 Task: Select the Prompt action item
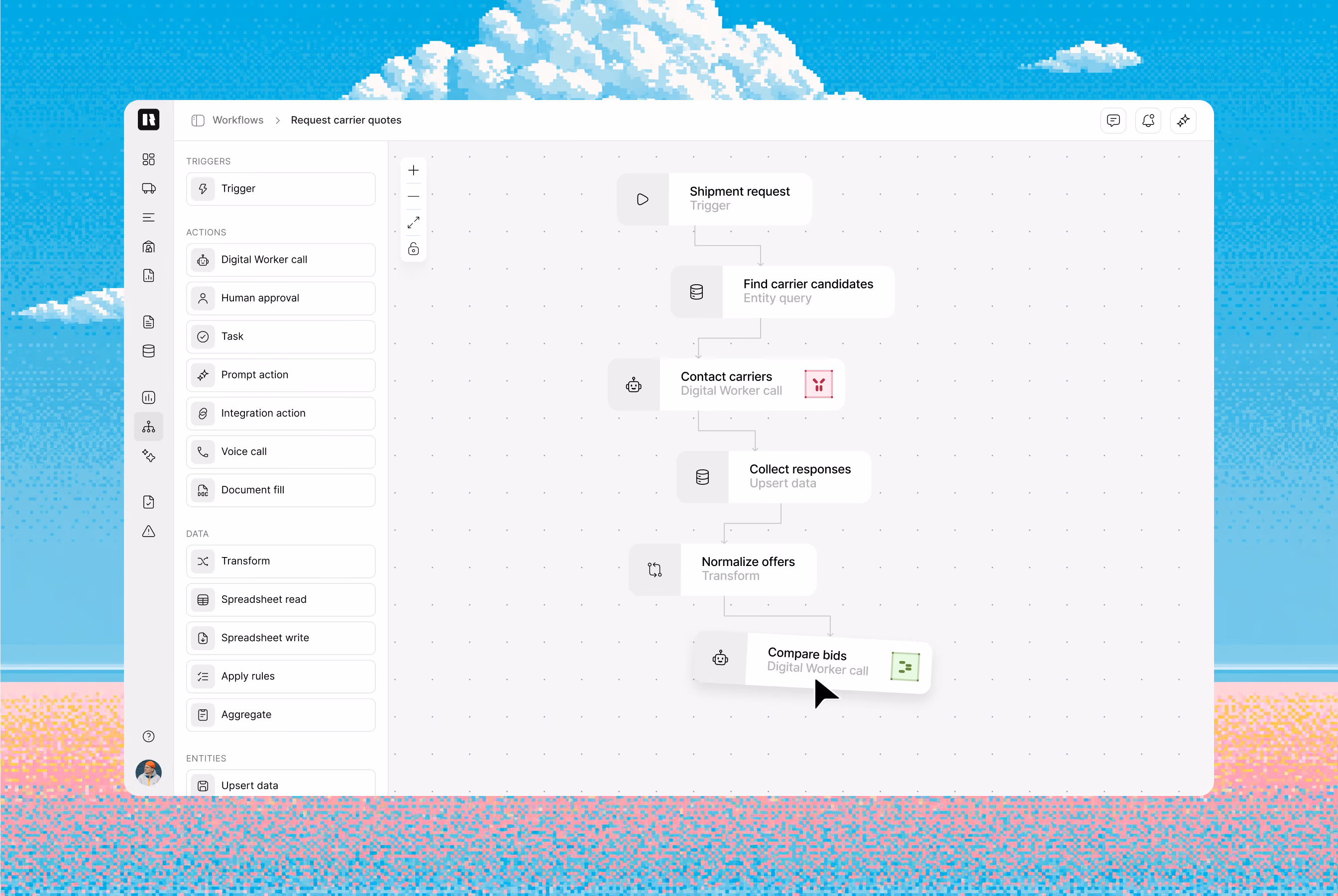pyautogui.click(x=281, y=374)
